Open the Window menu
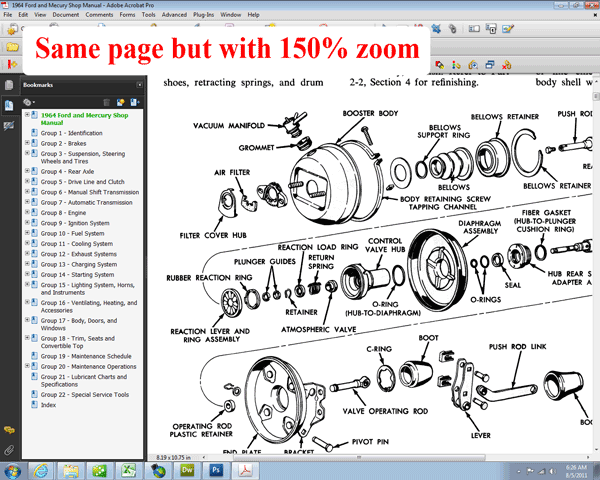600x480 pixels. click(x=231, y=15)
